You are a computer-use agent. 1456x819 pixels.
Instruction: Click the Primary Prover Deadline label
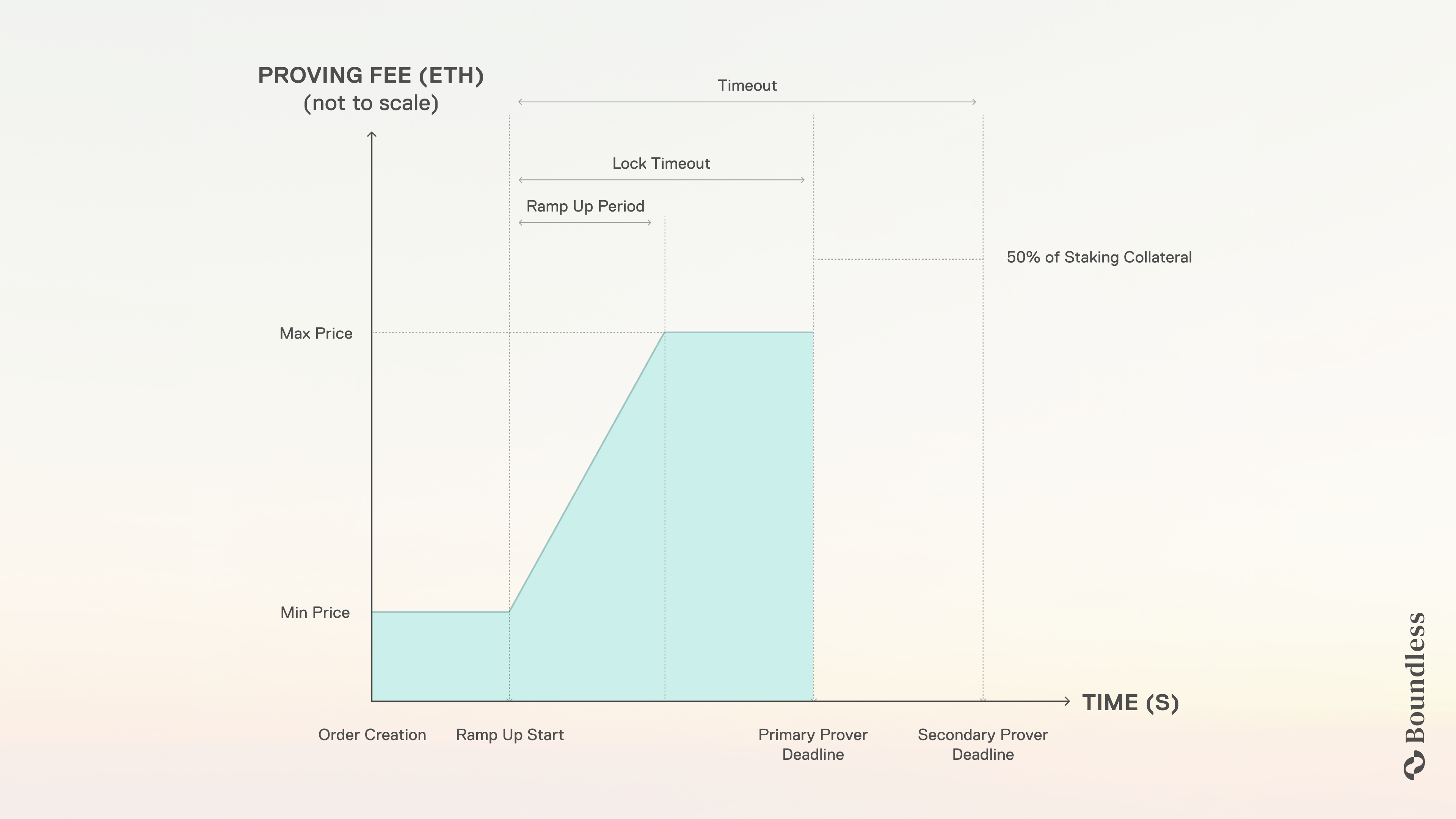coord(813,744)
